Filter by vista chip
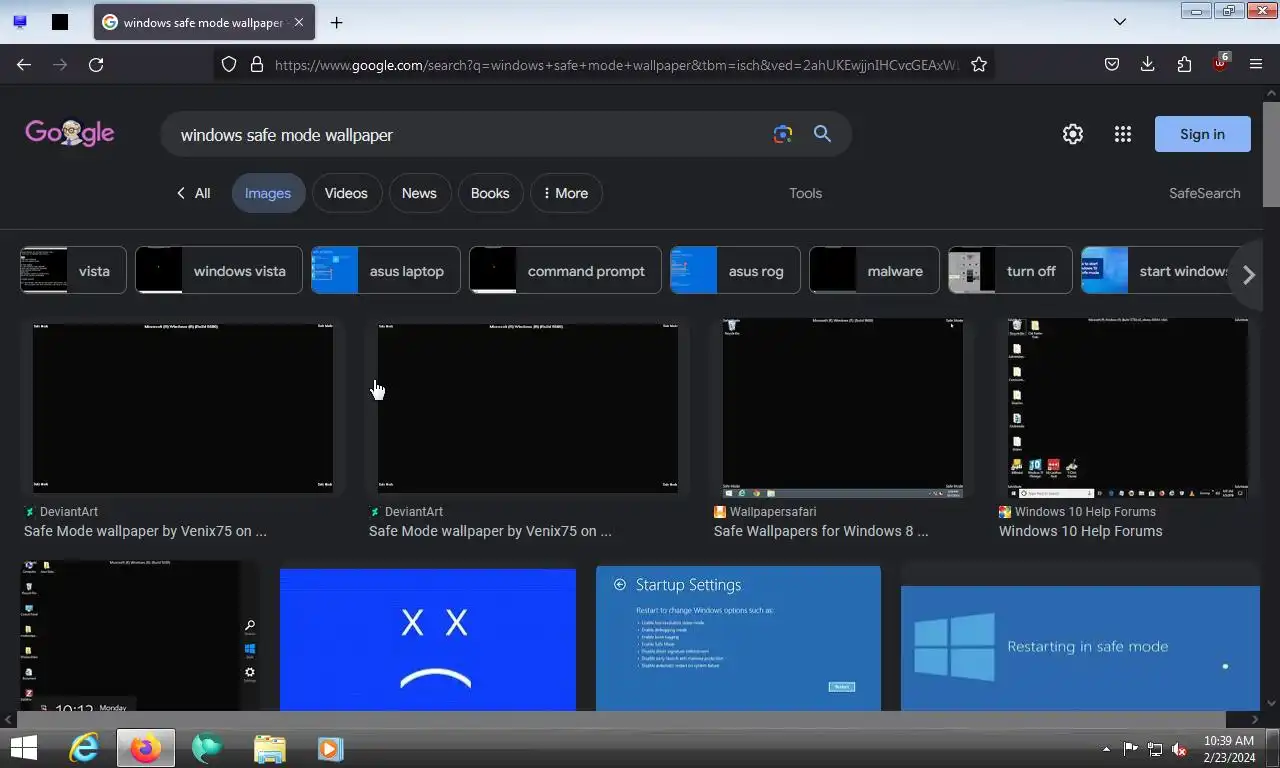The height and width of the screenshot is (768, 1280). click(x=73, y=271)
